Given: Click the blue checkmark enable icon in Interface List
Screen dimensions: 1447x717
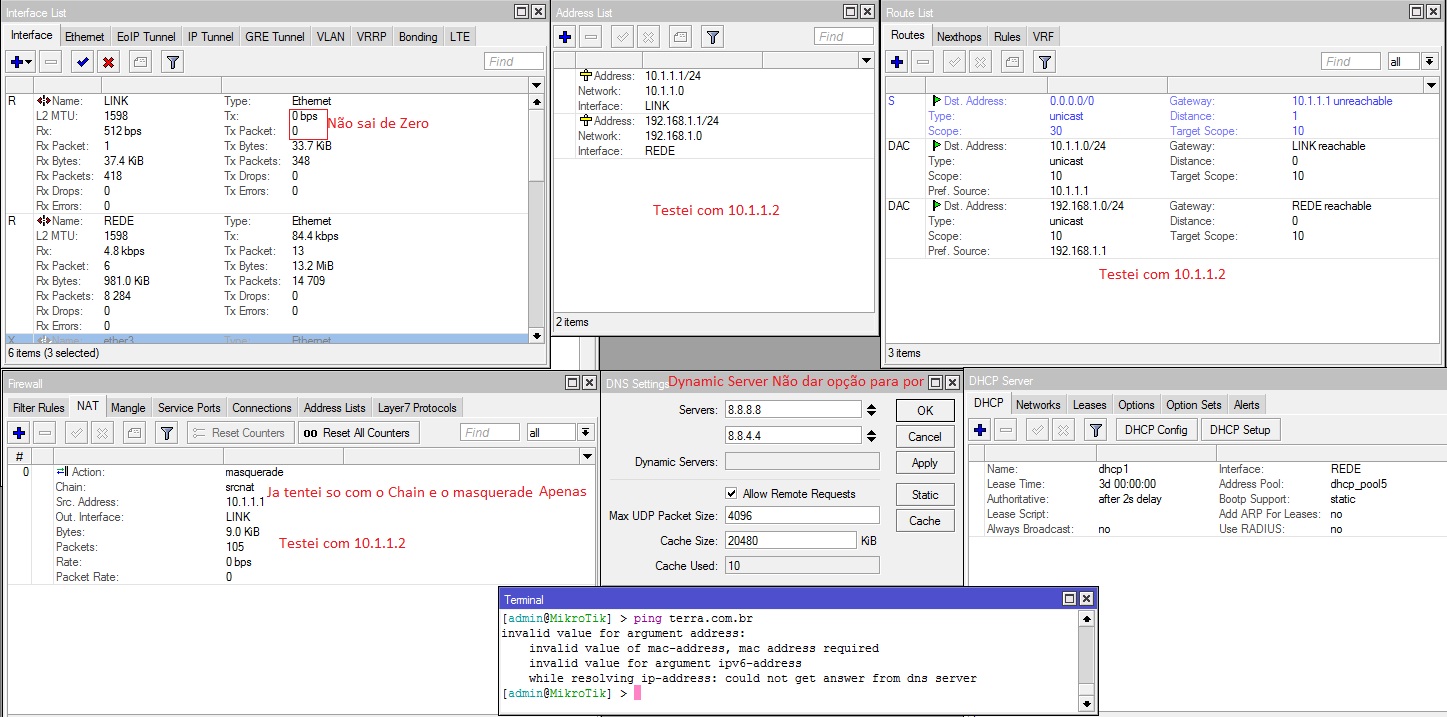Looking at the screenshot, I should tap(82, 62).
